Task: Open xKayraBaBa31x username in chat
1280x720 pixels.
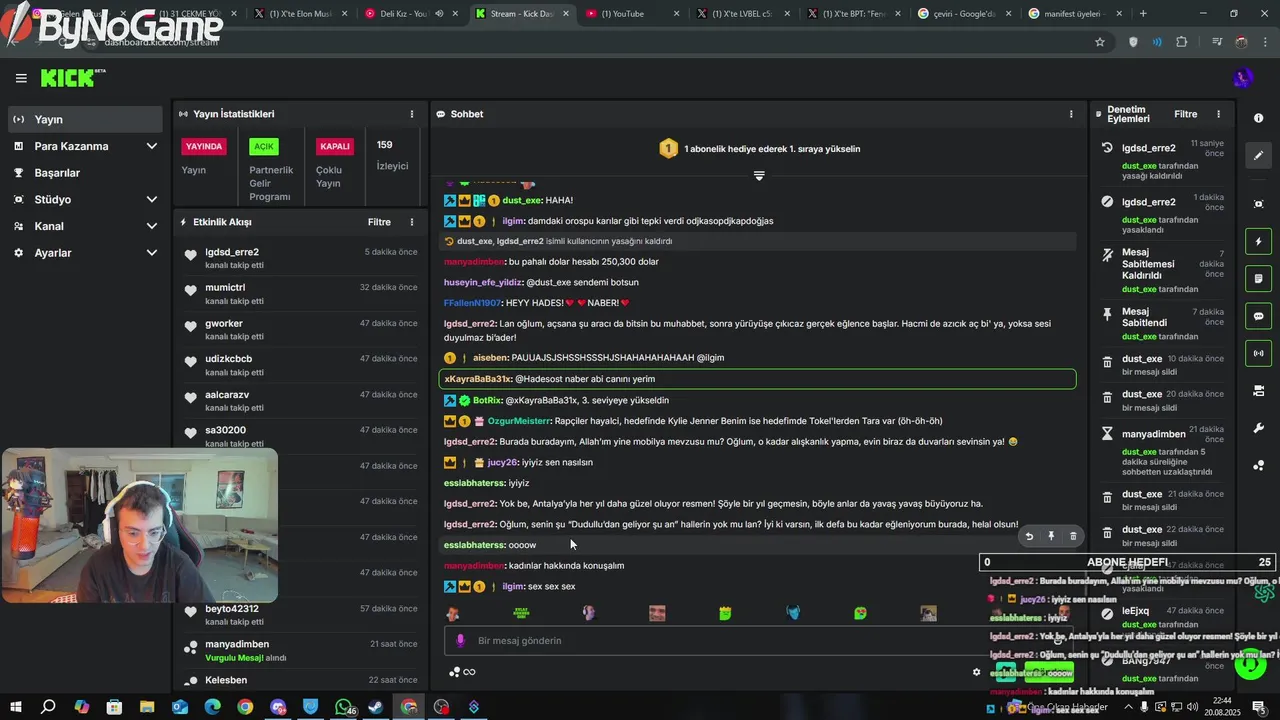Action: tap(478, 379)
